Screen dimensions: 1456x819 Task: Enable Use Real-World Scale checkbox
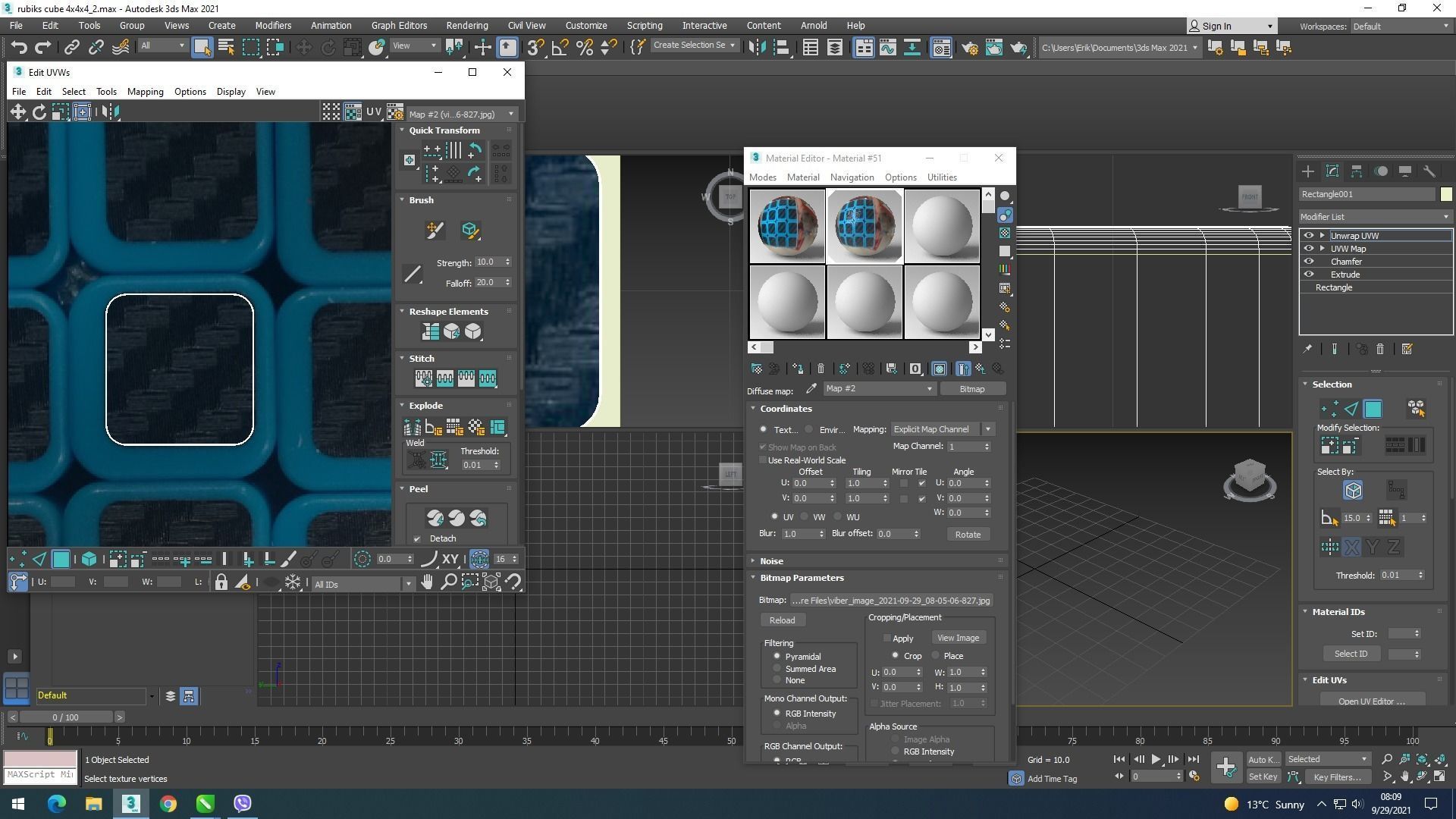[764, 460]
